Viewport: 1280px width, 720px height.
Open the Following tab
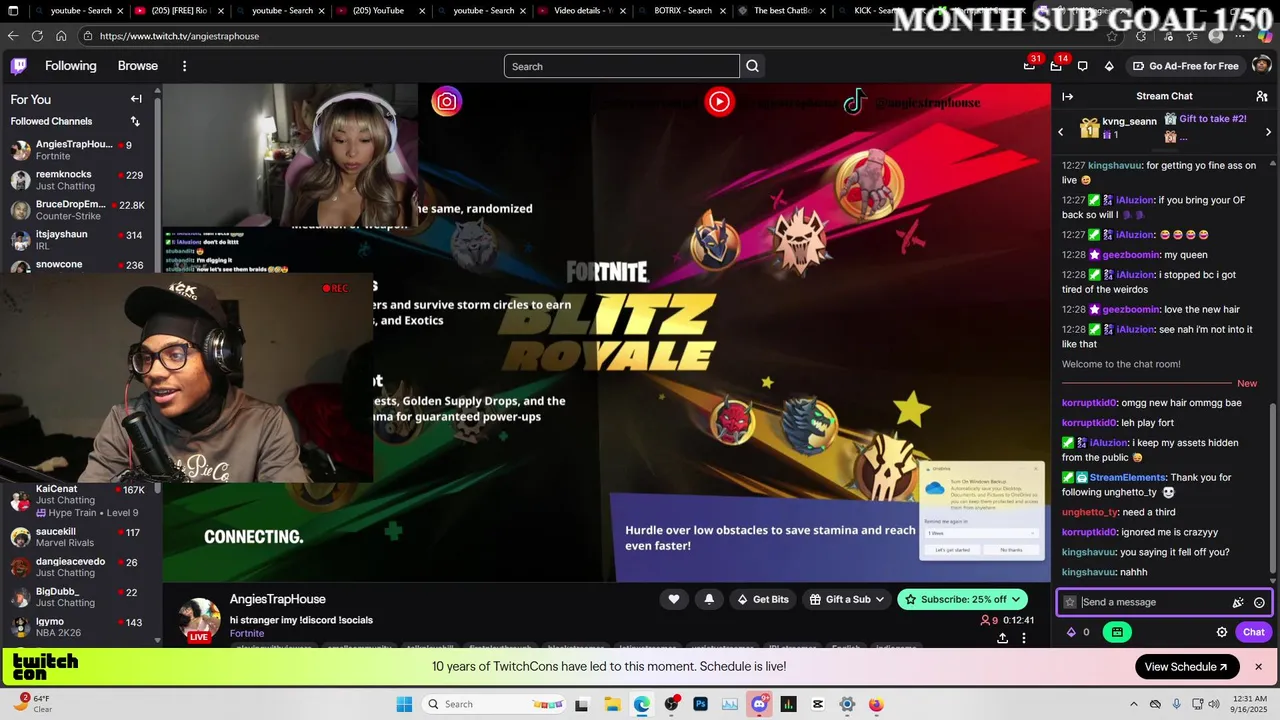(71, 66)
